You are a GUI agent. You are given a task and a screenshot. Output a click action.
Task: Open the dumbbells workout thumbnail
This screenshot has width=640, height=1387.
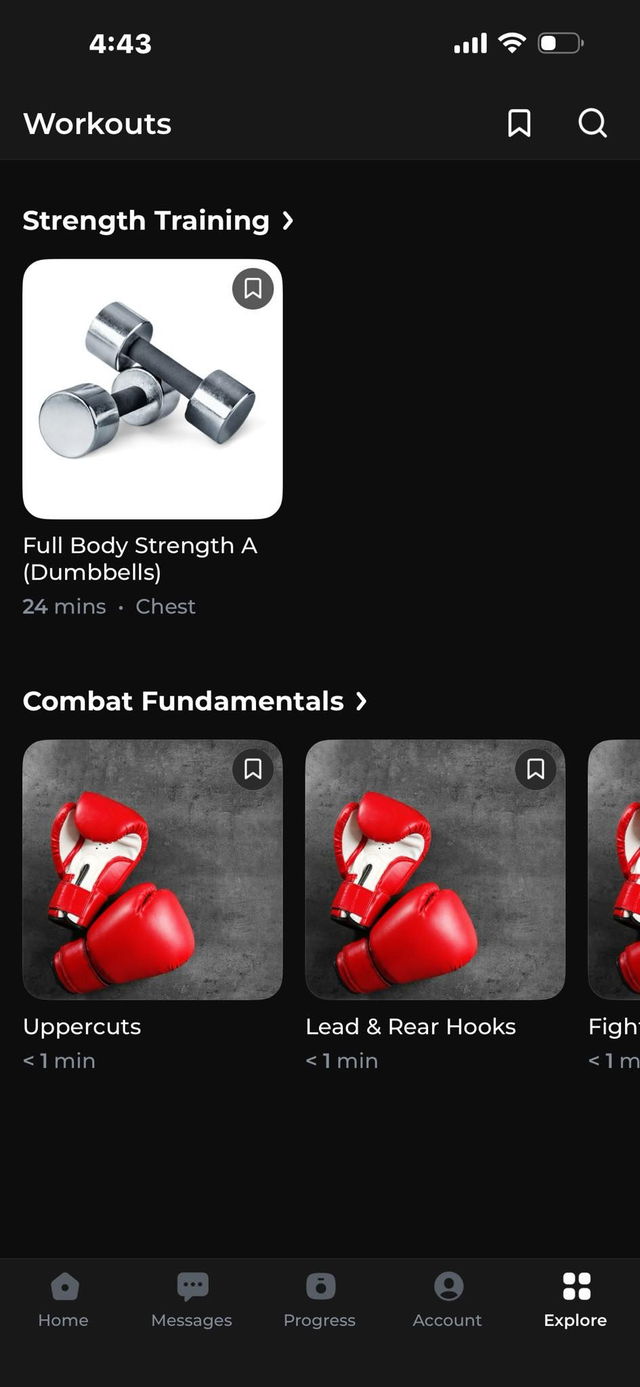click(152, 389)
